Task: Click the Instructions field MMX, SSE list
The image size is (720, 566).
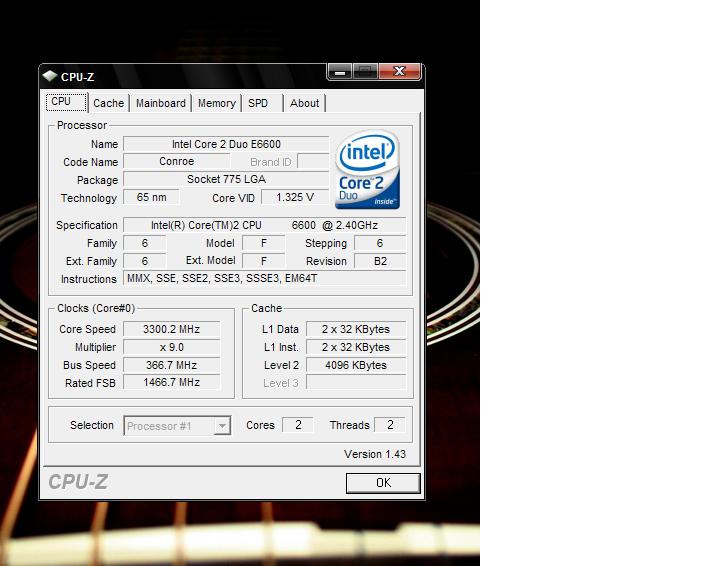Action: click(264, 279)
